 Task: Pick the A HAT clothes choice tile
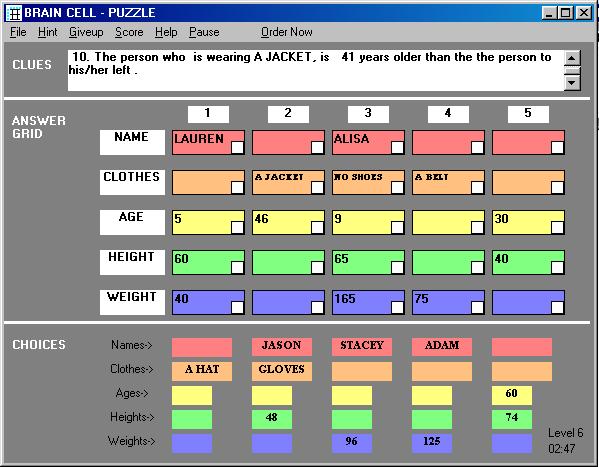click(202, 371)
